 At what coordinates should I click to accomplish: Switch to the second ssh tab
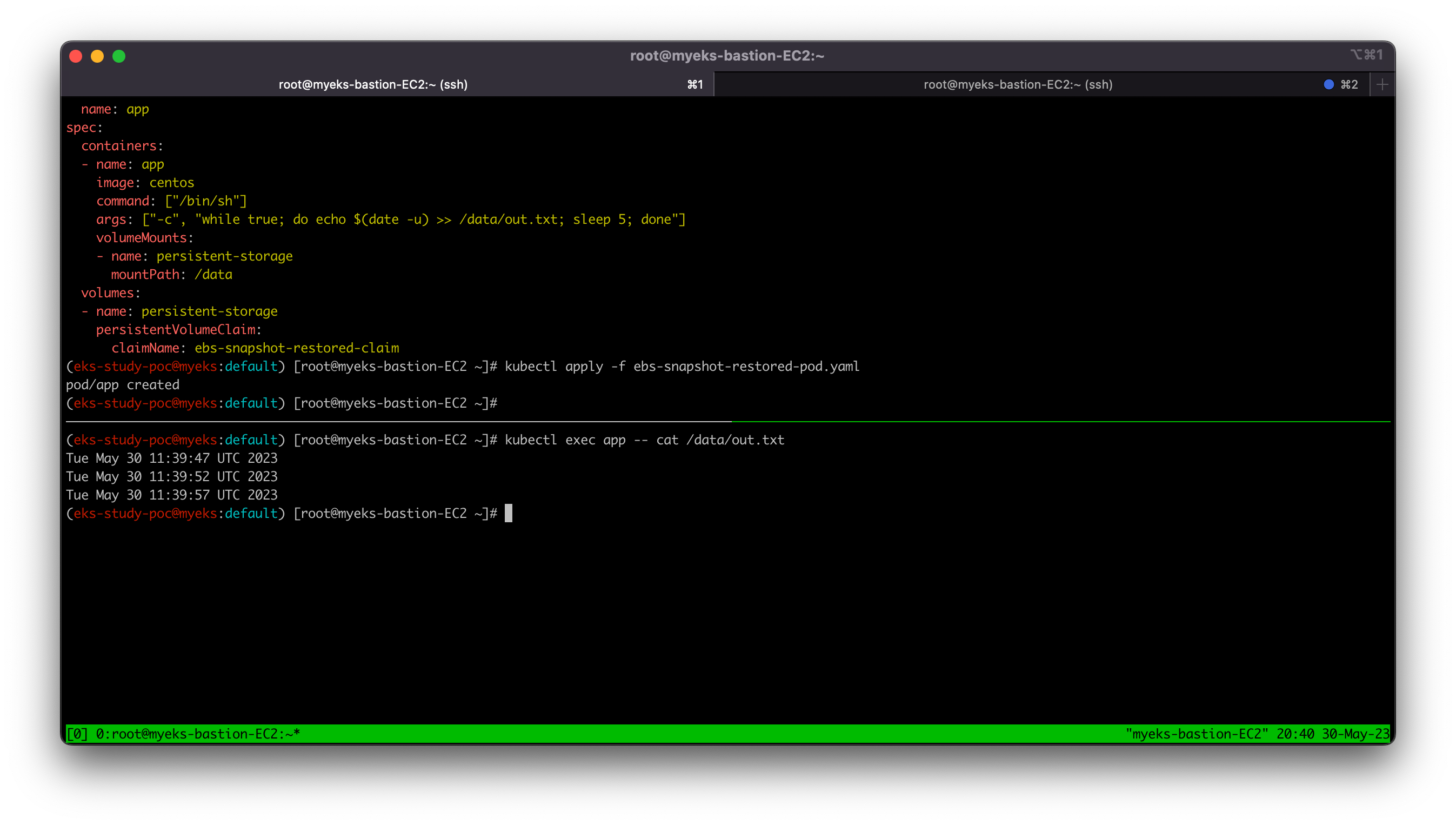(1017, 84)
